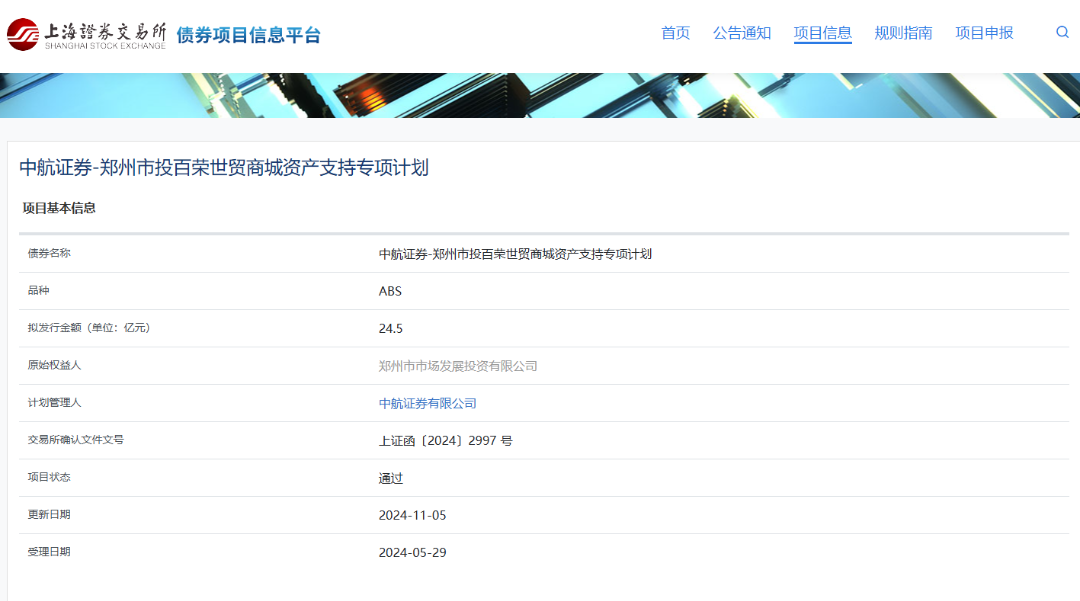Open the 规则指南 menu item
The image size is (1080, 601).
903,33
